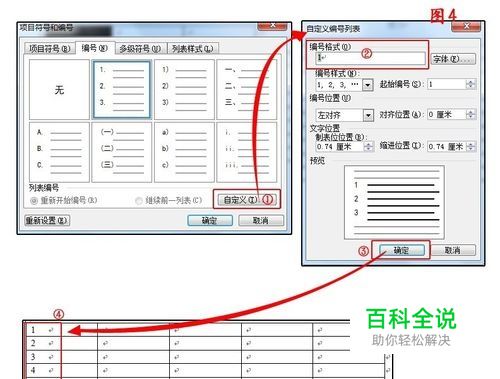Image resolution: width=500 pixels, height=379 pixels.
Task: Select the 一、二、三、 numbering style
Action: pyautogui.click(x=247, y=90)
